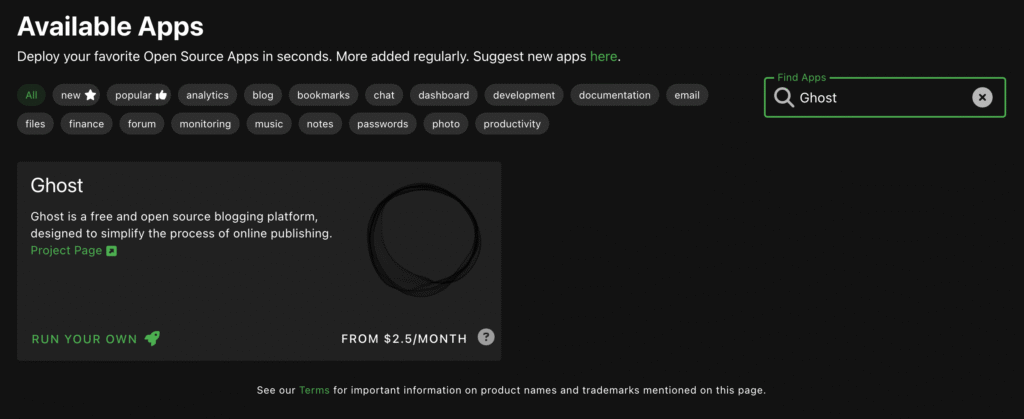Screen dimensions: 1024x419
Task: Click the external link icon beside Project Page
Action: 112,251
